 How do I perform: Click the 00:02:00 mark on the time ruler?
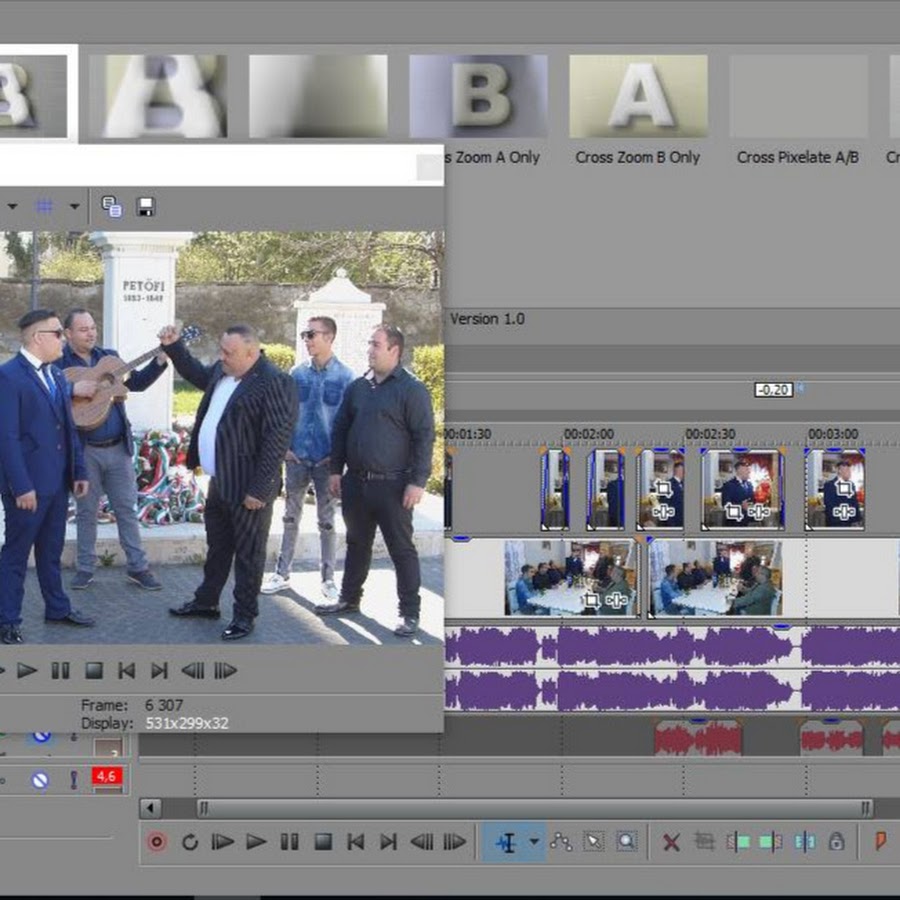click(x=588, y=435)
